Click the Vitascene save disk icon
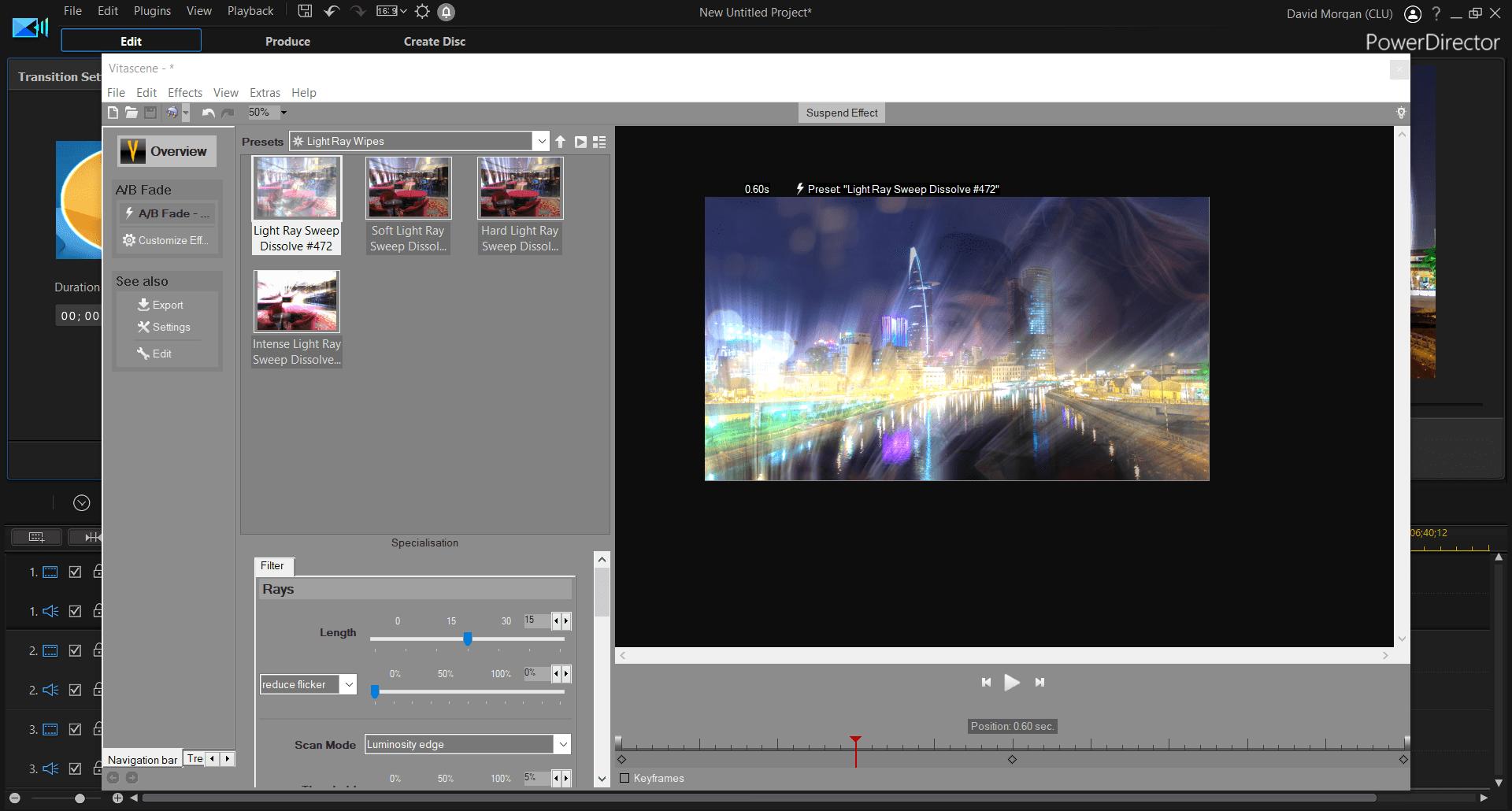This screenshot has width=1512, height=811. click(150, 113)
